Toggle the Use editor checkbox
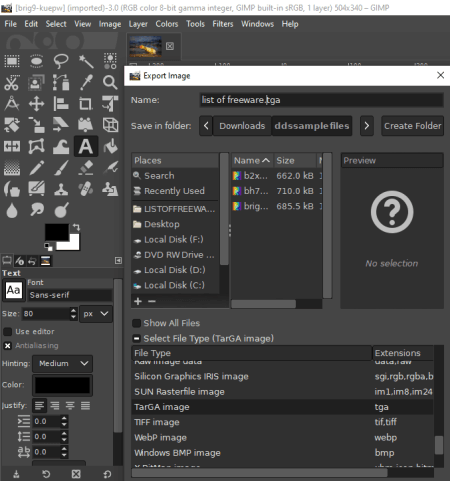The image size is (450, 481). [7, 332]
